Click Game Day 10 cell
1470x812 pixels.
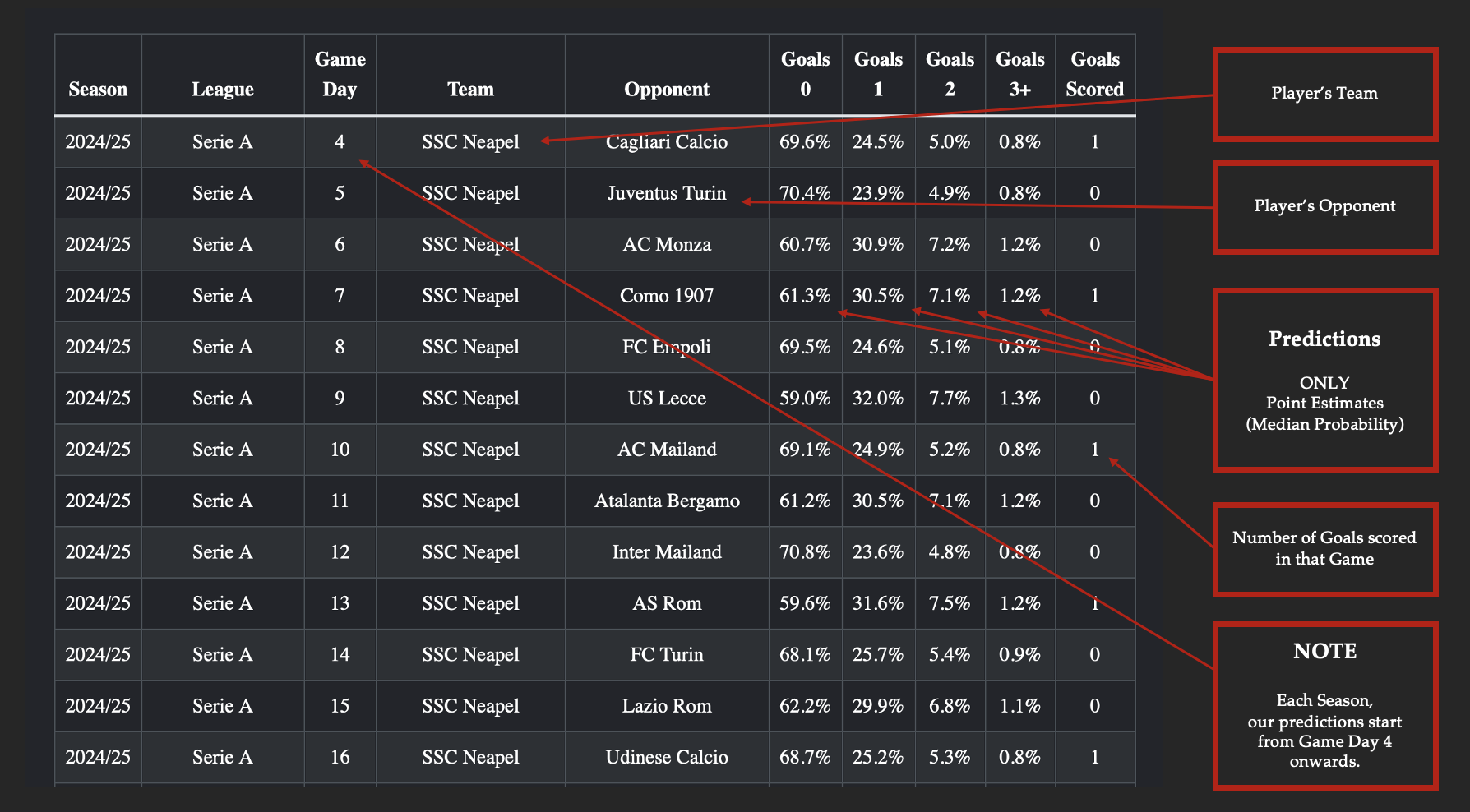click(340, 450)
